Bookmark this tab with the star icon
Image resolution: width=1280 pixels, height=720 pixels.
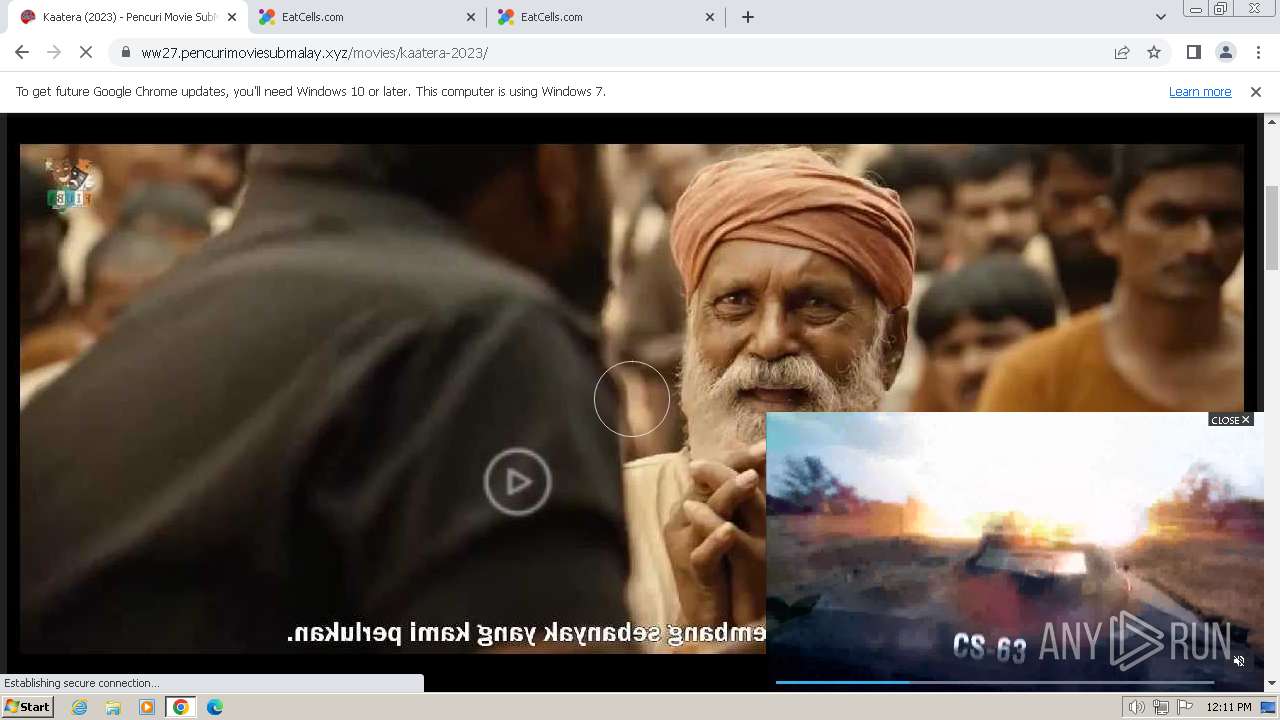pos(1154,53)
